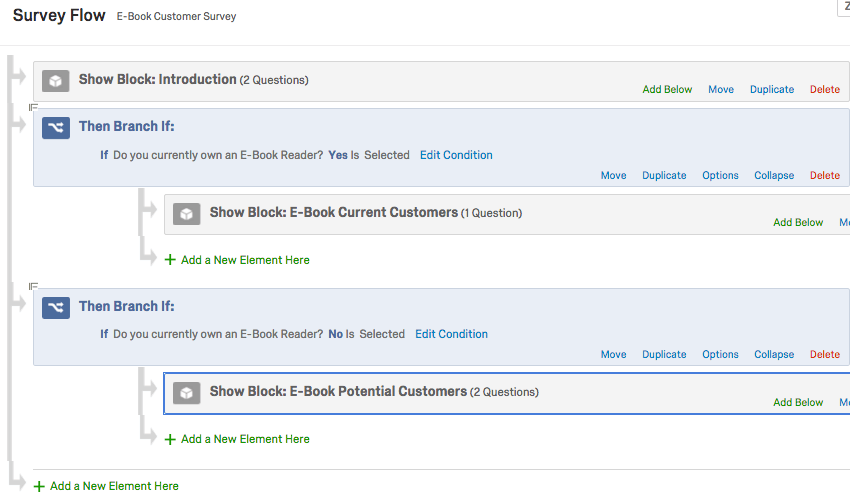Click the E-Book Potential Customers block cube icon
850x497 pixels.
click(187, 392)
